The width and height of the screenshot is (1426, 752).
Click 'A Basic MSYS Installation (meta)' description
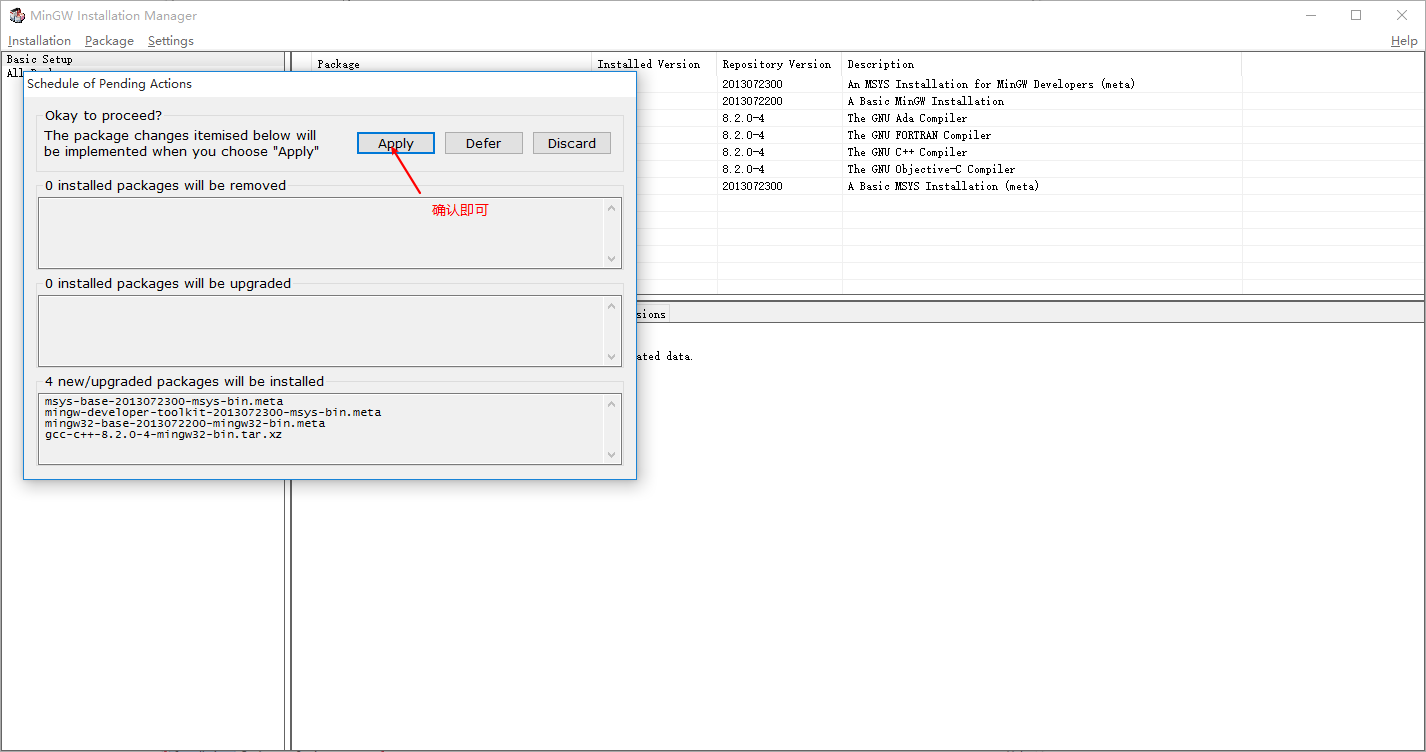943,186
